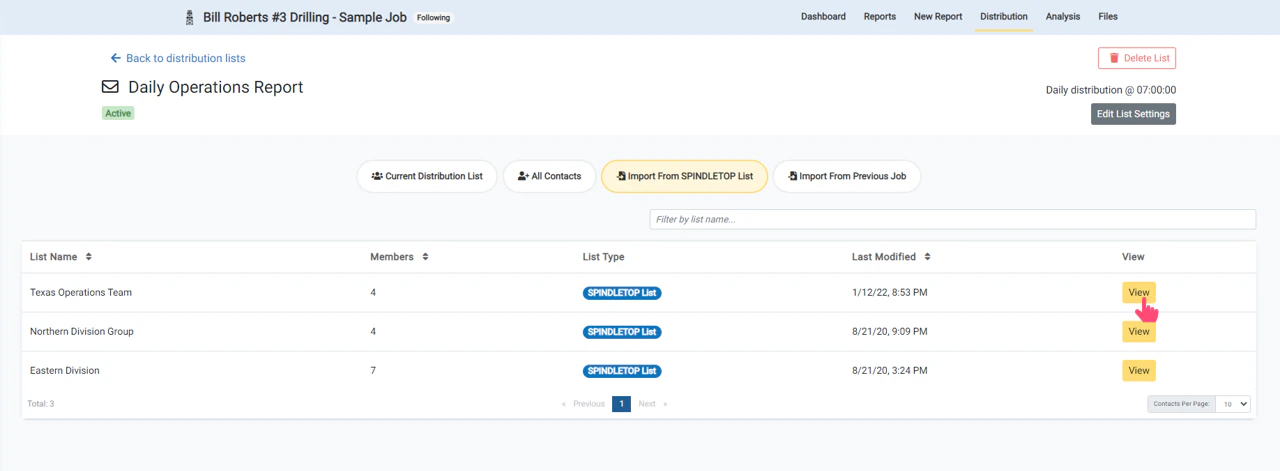Select Import From SPINDLETOP List
Viewport: 1280px width, 471px height.
tap(684, 176)
